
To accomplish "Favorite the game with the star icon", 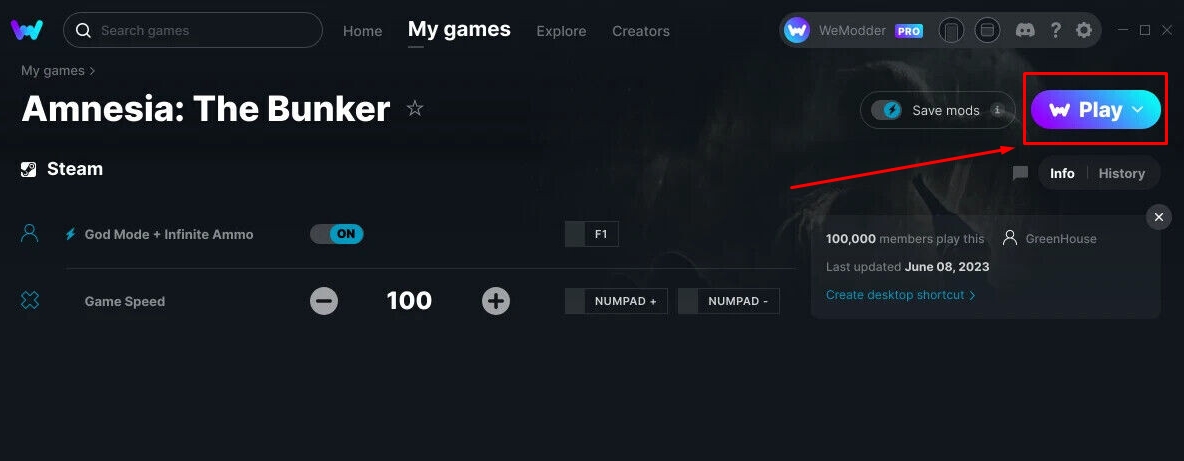I will tap(415, 109).
